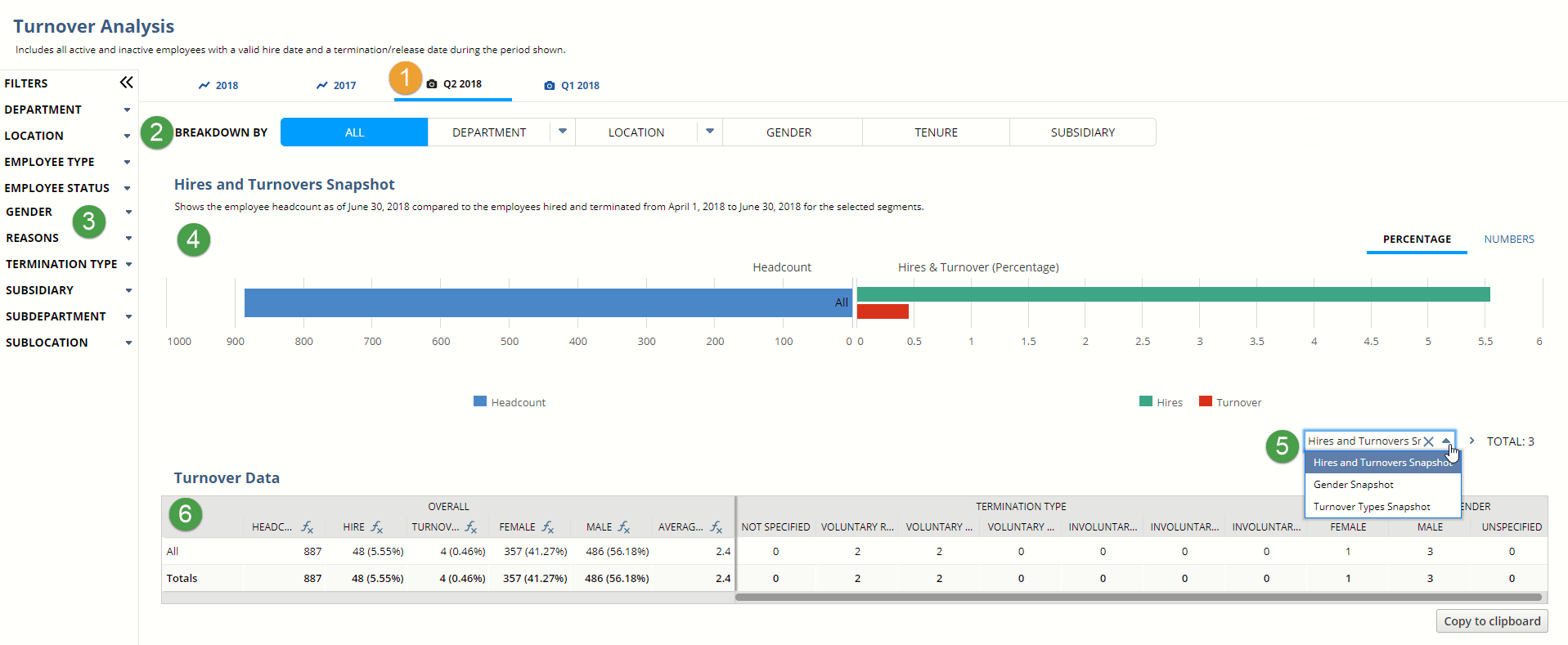The image size is (1568, 645).
Task: Choose Gender Snapshot option
Action: pos(1382,485)
